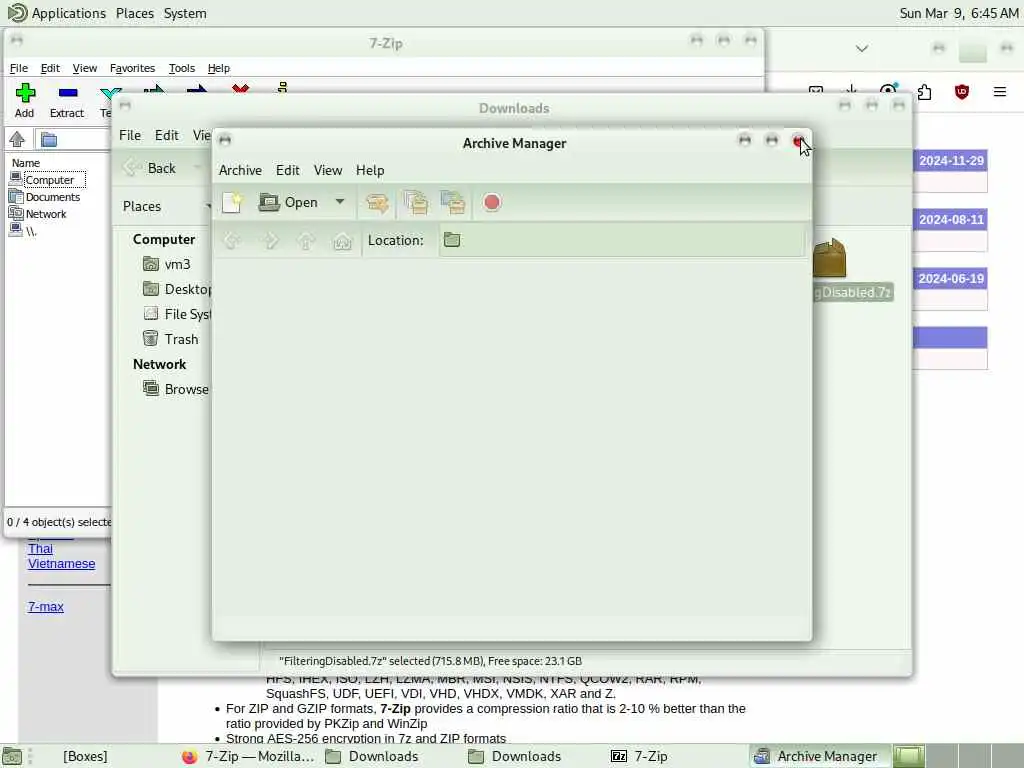This screenshot has width=1024, height=768.
Task: Click the Add files toolbar icon
Action: (416, 203)
